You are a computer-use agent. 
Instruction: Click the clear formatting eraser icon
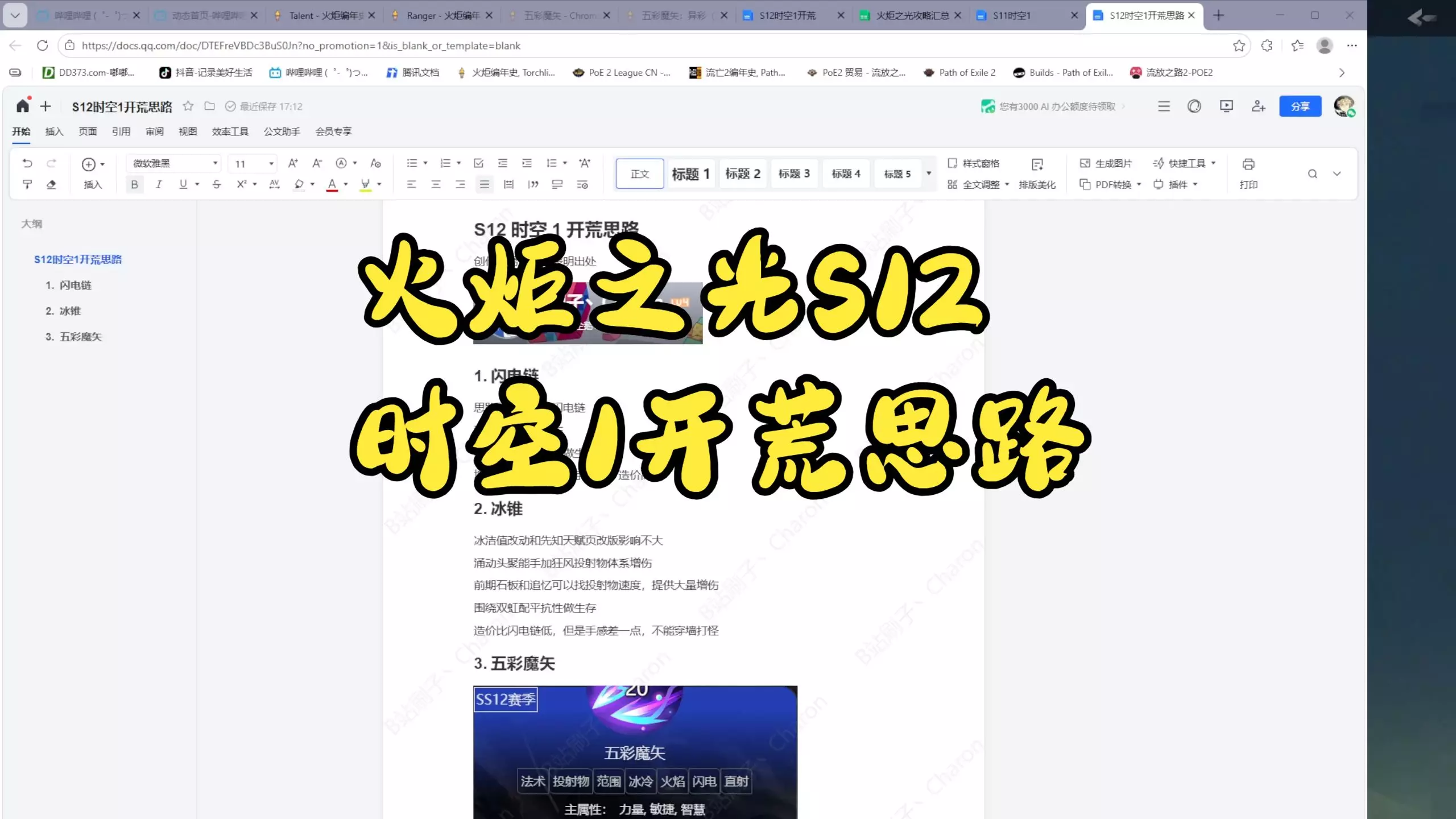click(51, 184)
